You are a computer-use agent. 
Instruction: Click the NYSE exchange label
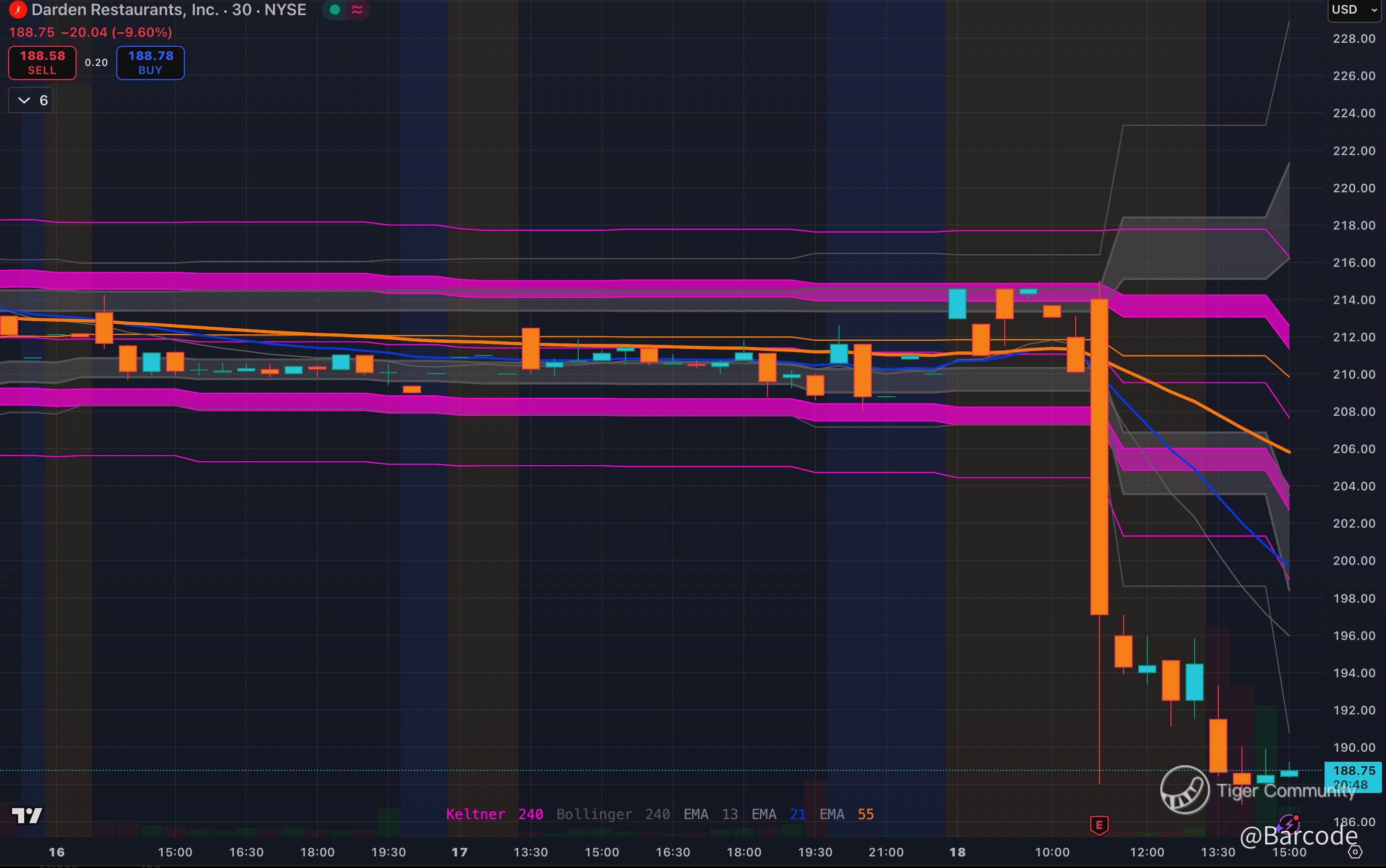285,10
